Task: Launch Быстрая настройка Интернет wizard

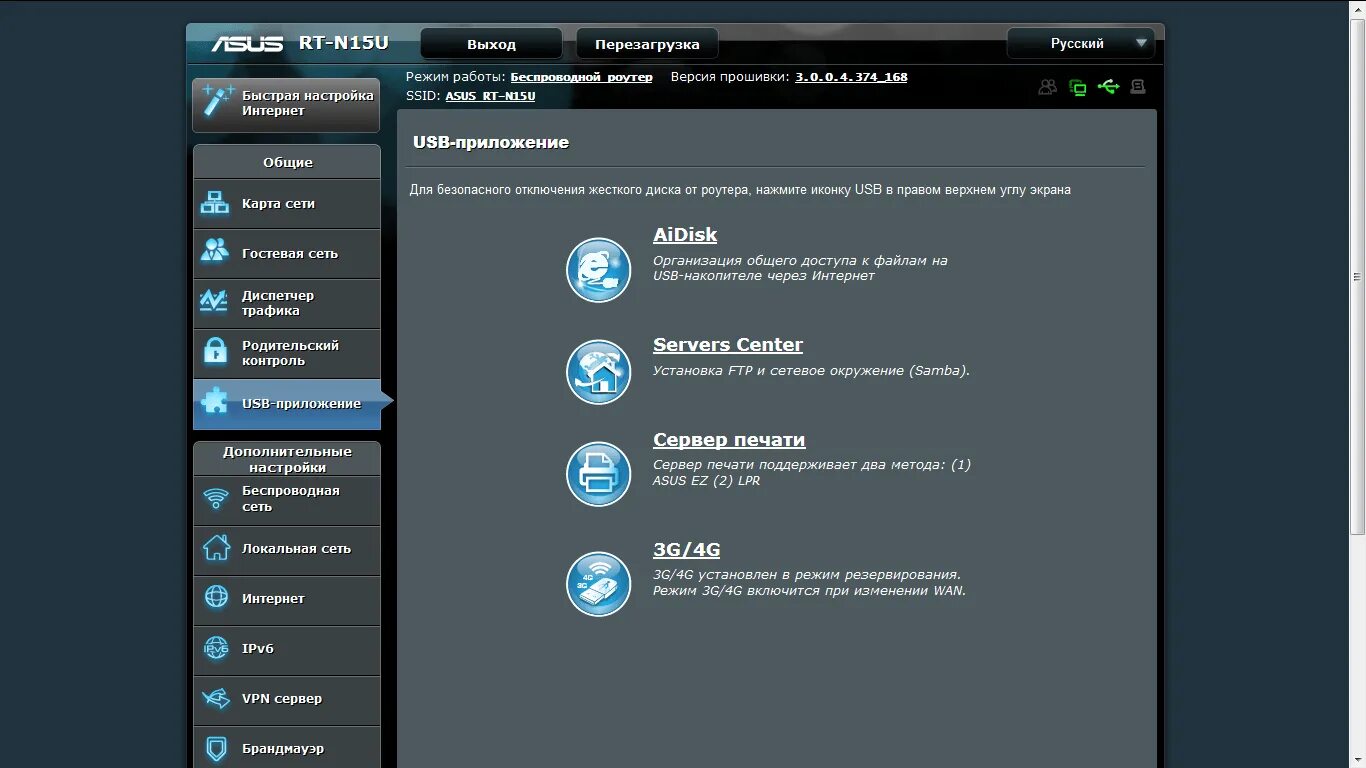Action: (286, 104)
